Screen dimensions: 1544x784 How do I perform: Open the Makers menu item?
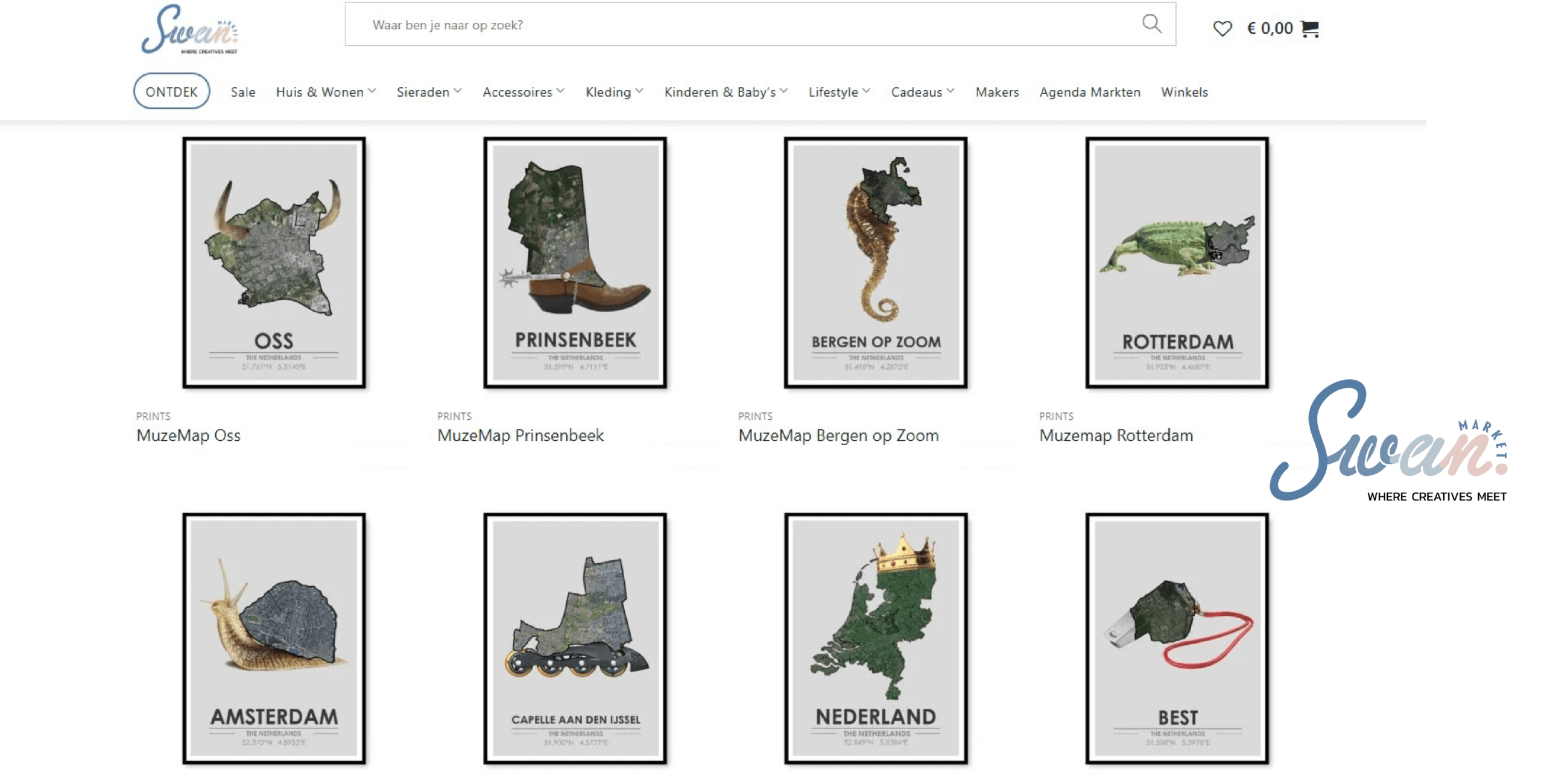click(996, 92)
